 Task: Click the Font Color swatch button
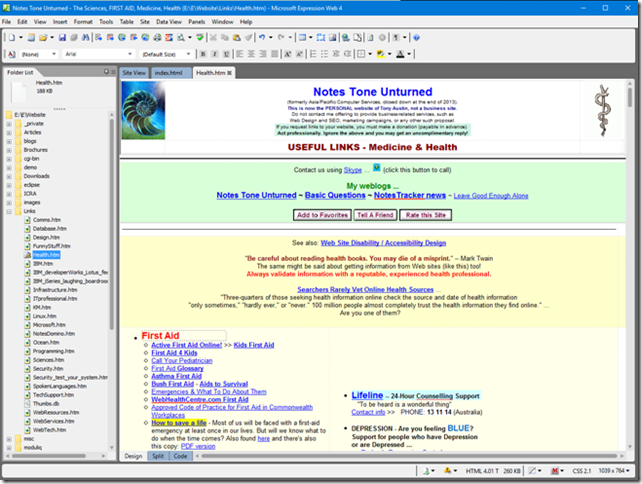(x=400, y=54)
